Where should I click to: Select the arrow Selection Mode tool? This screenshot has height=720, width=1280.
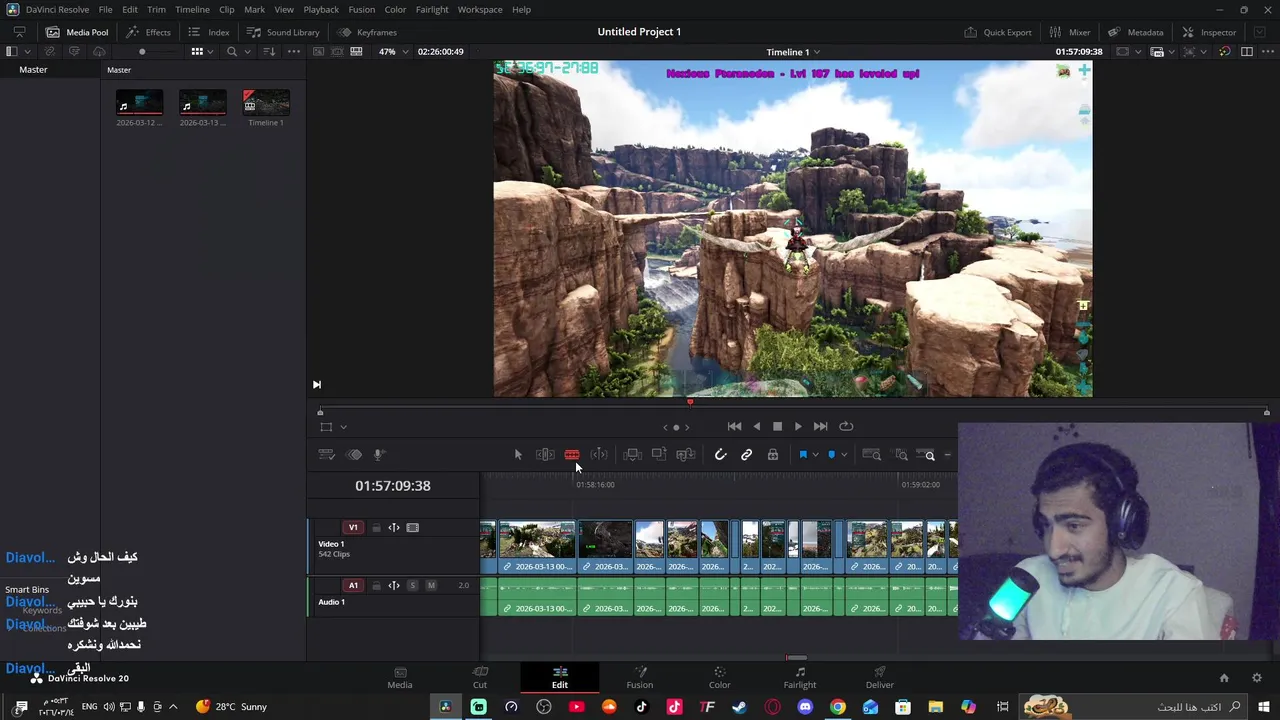click(518, 455)
